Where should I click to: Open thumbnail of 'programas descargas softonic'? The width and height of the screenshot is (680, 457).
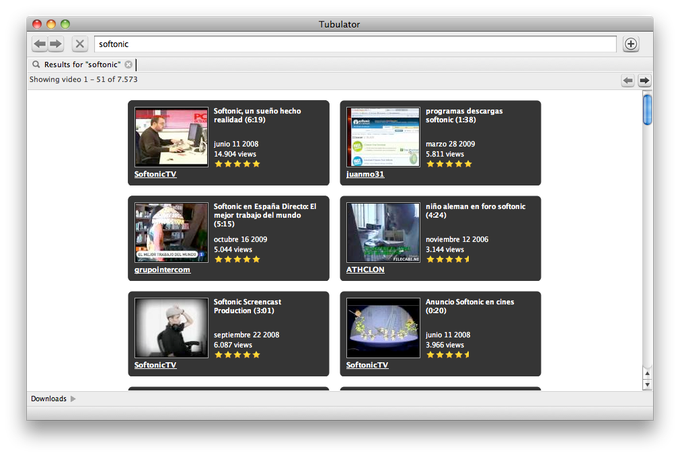coord(383,137)
